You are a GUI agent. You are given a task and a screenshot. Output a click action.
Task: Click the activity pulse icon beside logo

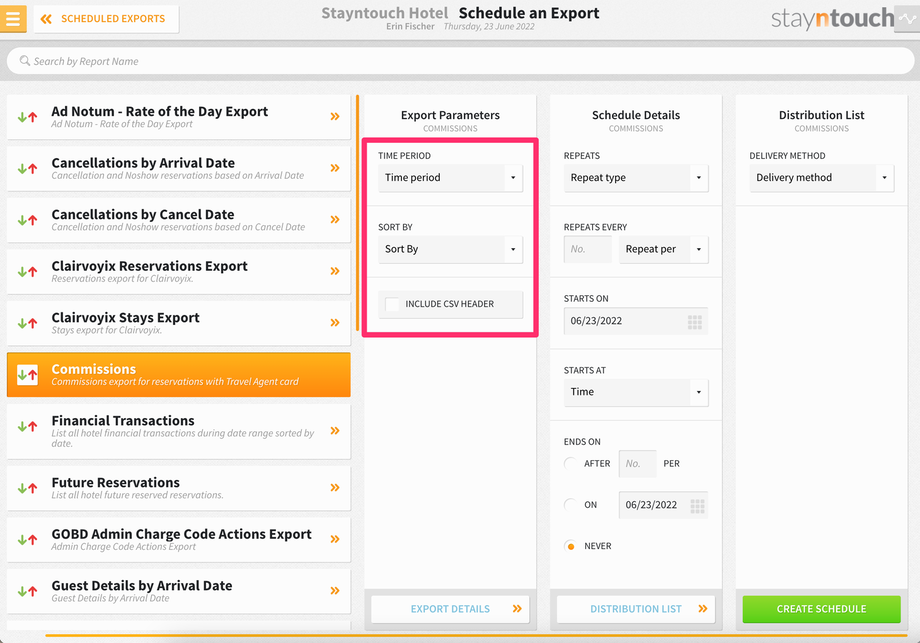click(x=907, y=19)
